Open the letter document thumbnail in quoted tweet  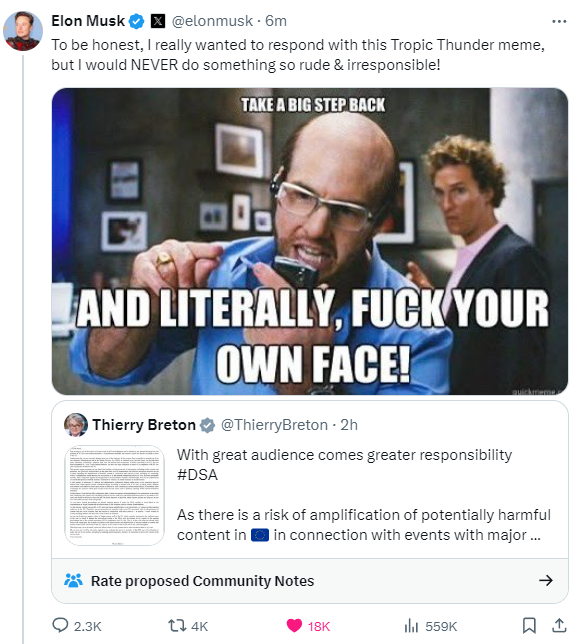pyautogui.click(x=115, y=495)
